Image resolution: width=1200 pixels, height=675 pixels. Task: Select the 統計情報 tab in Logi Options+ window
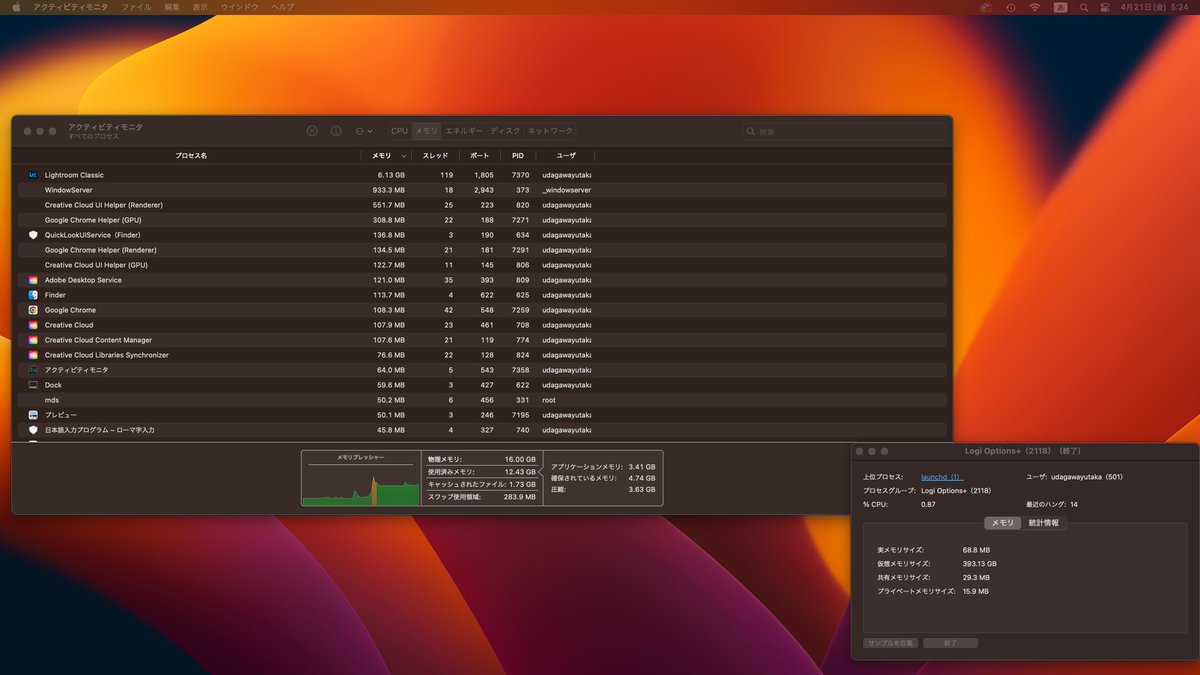tap(1043, 523)
